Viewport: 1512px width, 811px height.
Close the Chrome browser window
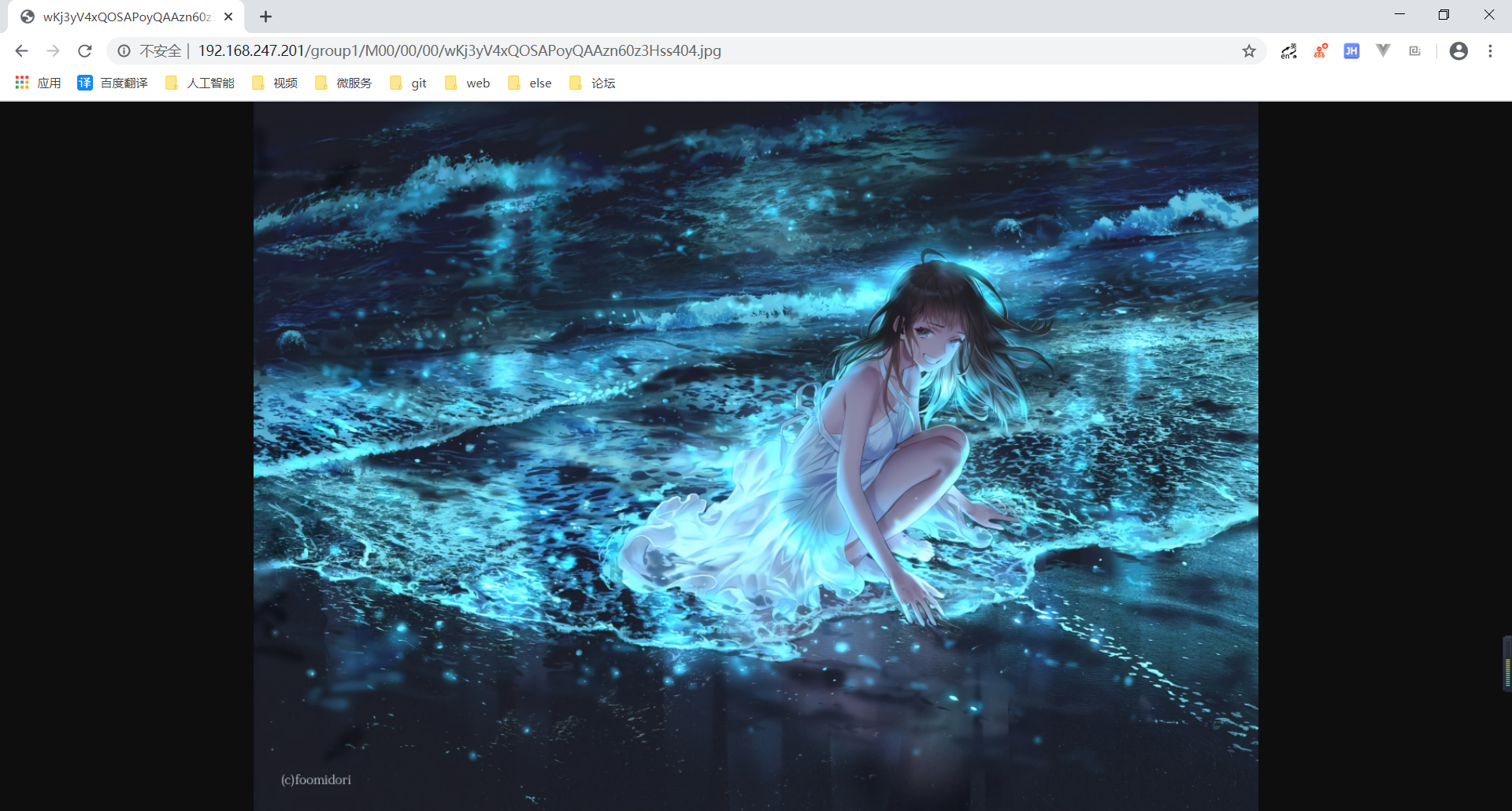point(1488,15)
